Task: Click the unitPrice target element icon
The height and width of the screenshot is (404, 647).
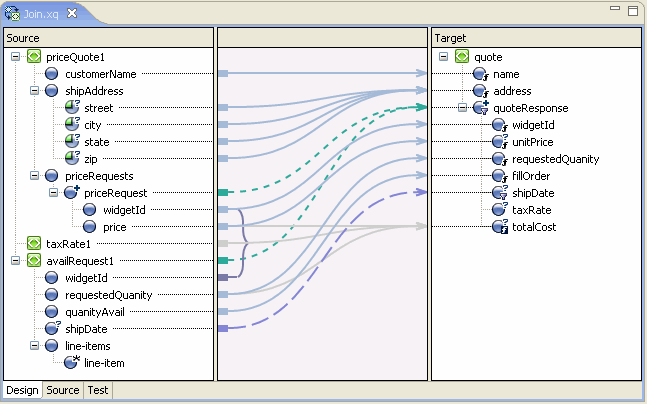Action: click(500, 142)
